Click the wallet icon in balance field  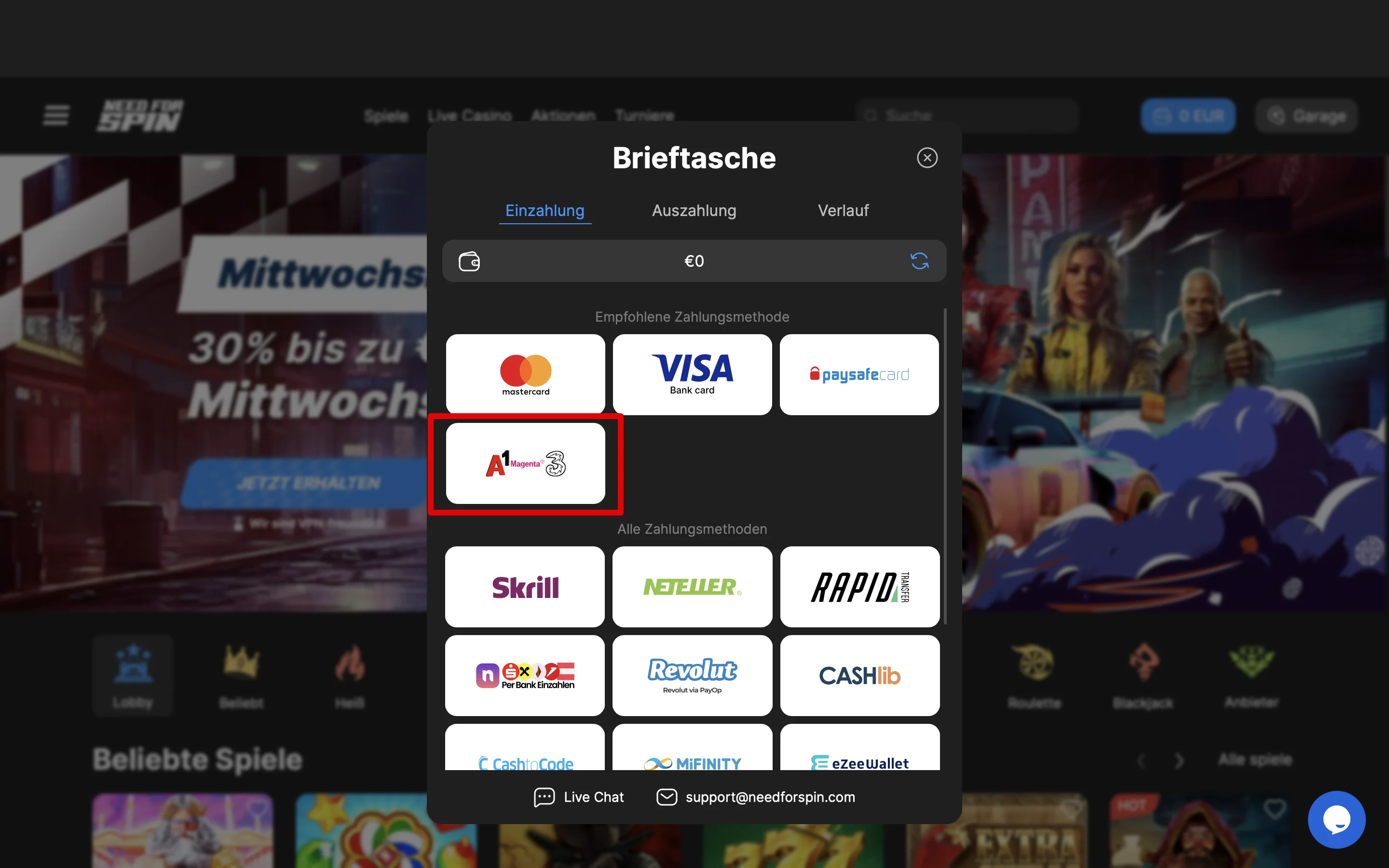pyautogui.click(x=470, y=261)
